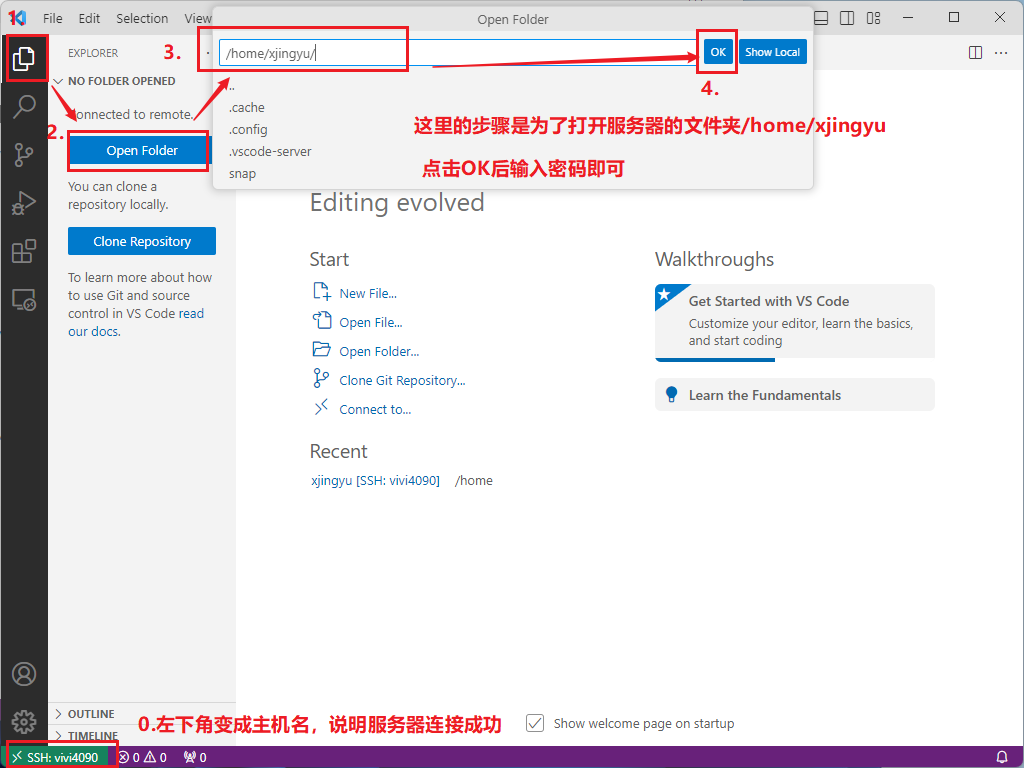Open the Accounts menu icon
The image size is (1024, 768).
24,674
